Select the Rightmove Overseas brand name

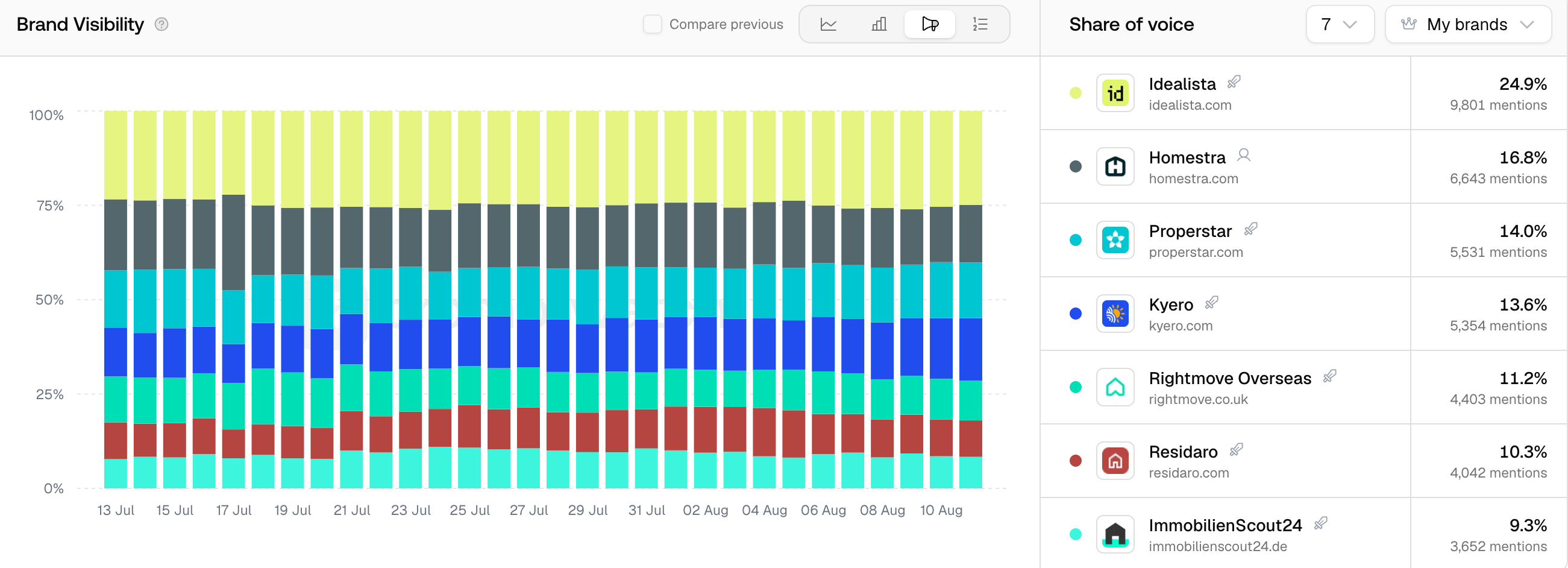point(1230,379)
